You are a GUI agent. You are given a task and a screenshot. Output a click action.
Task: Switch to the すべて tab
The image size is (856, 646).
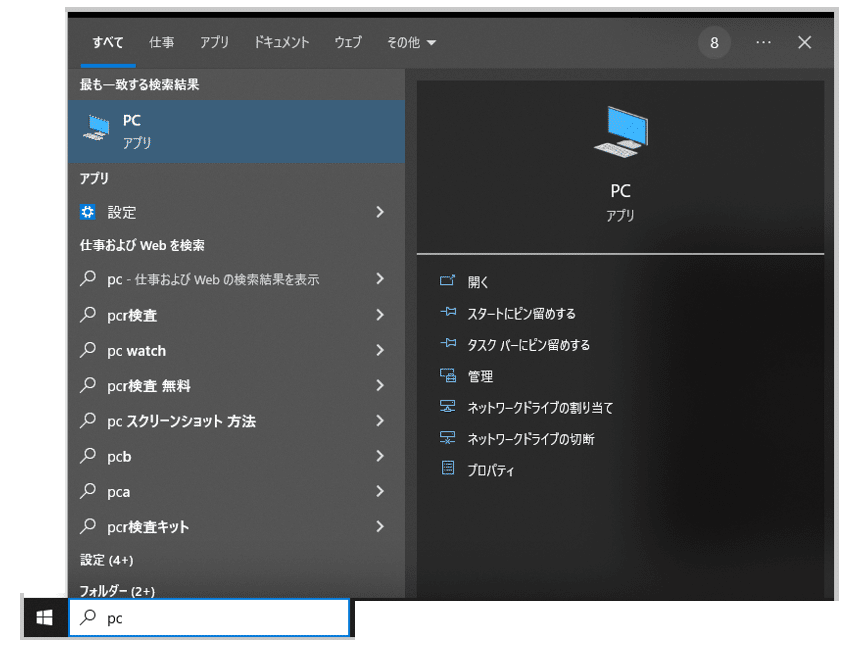(x=108, y=42)
